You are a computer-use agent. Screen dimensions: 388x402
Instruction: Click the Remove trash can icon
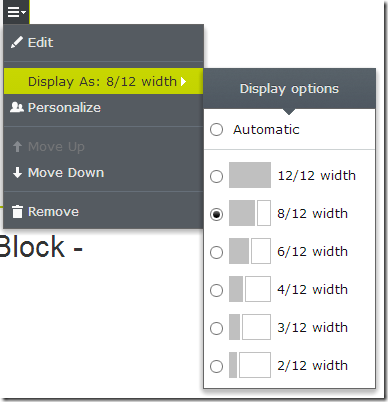coord(17,212)
